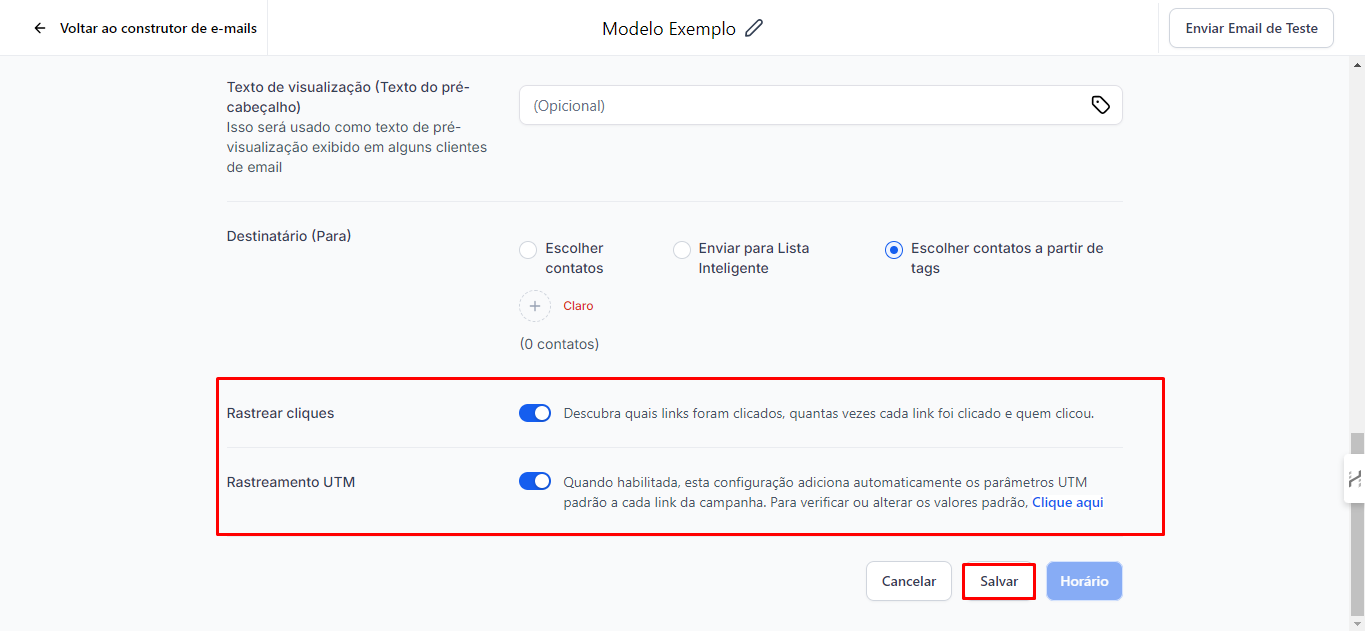Turn off the Rastreamento UTM toggle

[x=535, y=481]
